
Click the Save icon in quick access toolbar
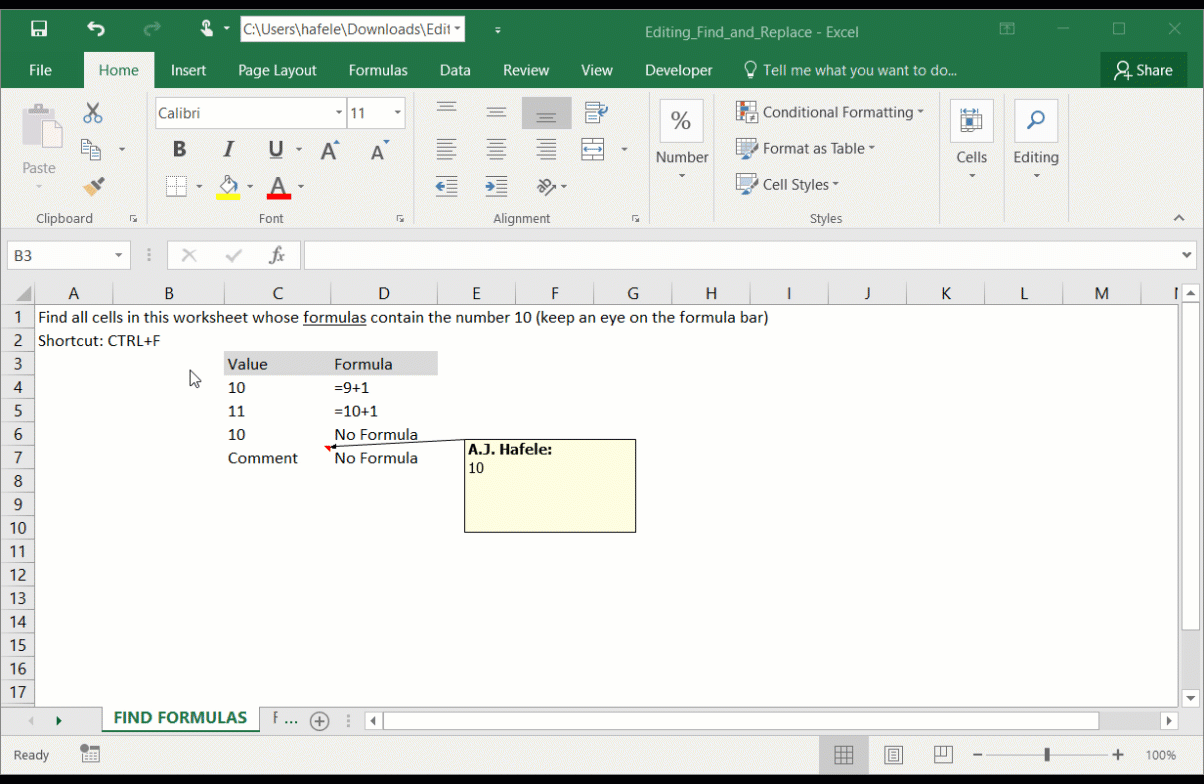click(39, 29)
